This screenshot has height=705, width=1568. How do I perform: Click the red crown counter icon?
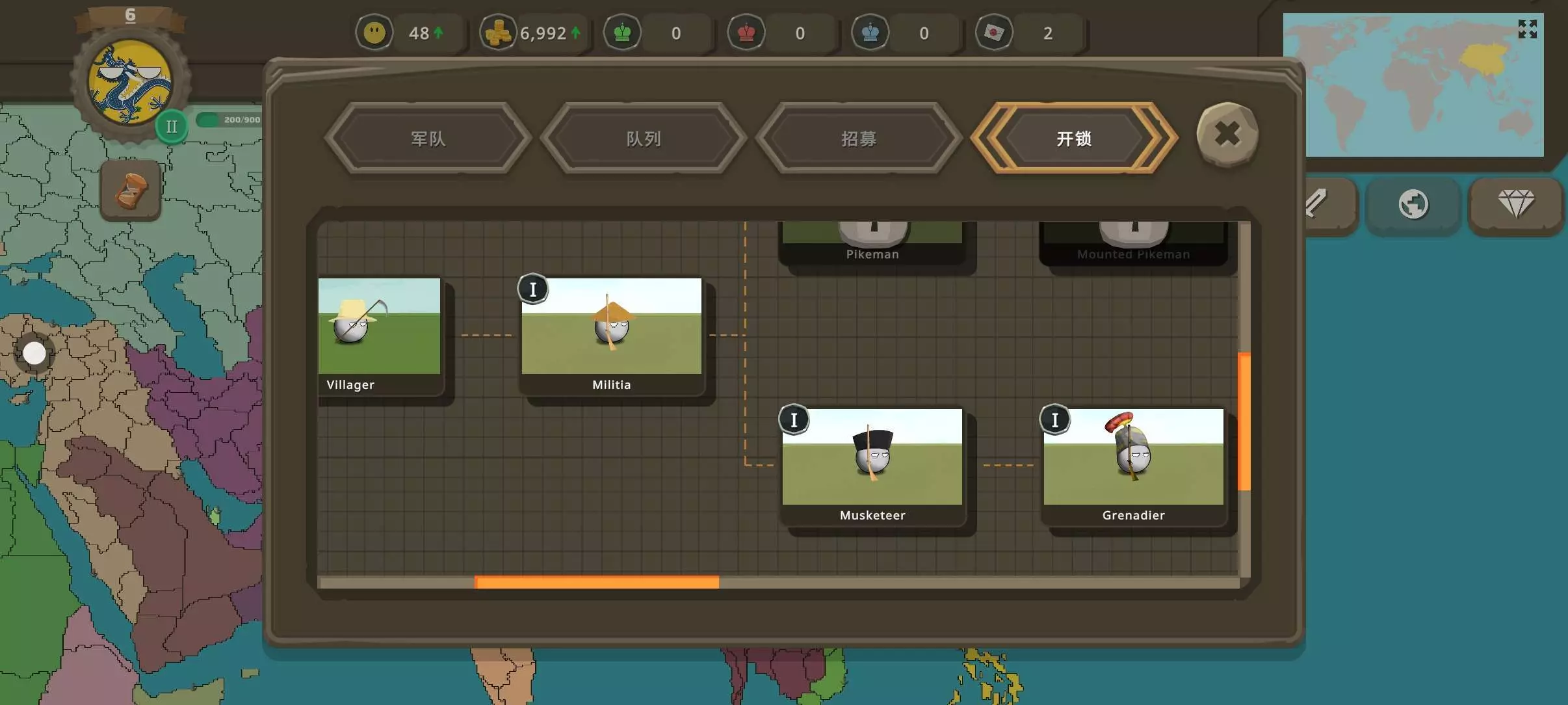click(746, 33)
